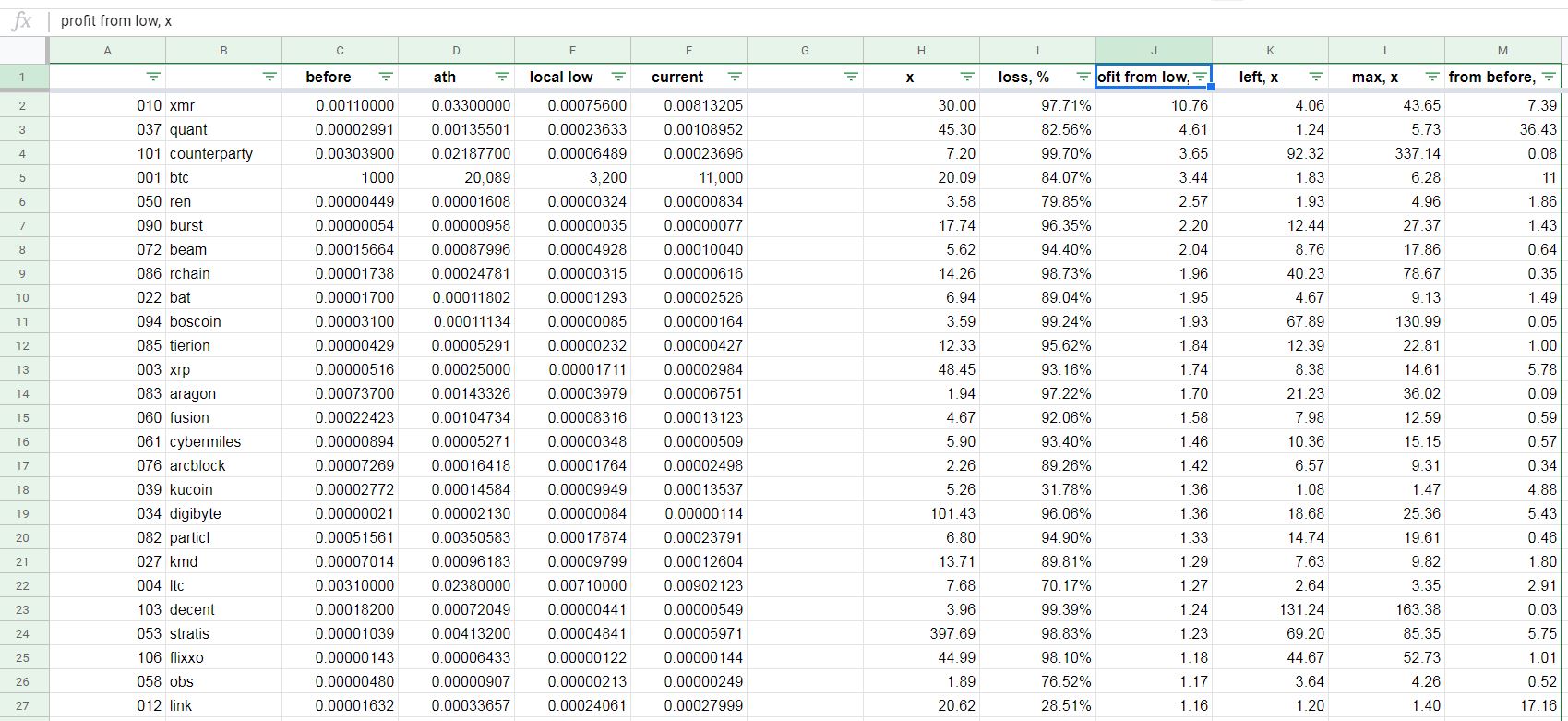Click the 337.14 max value for counterparty

click(1386, 153)
